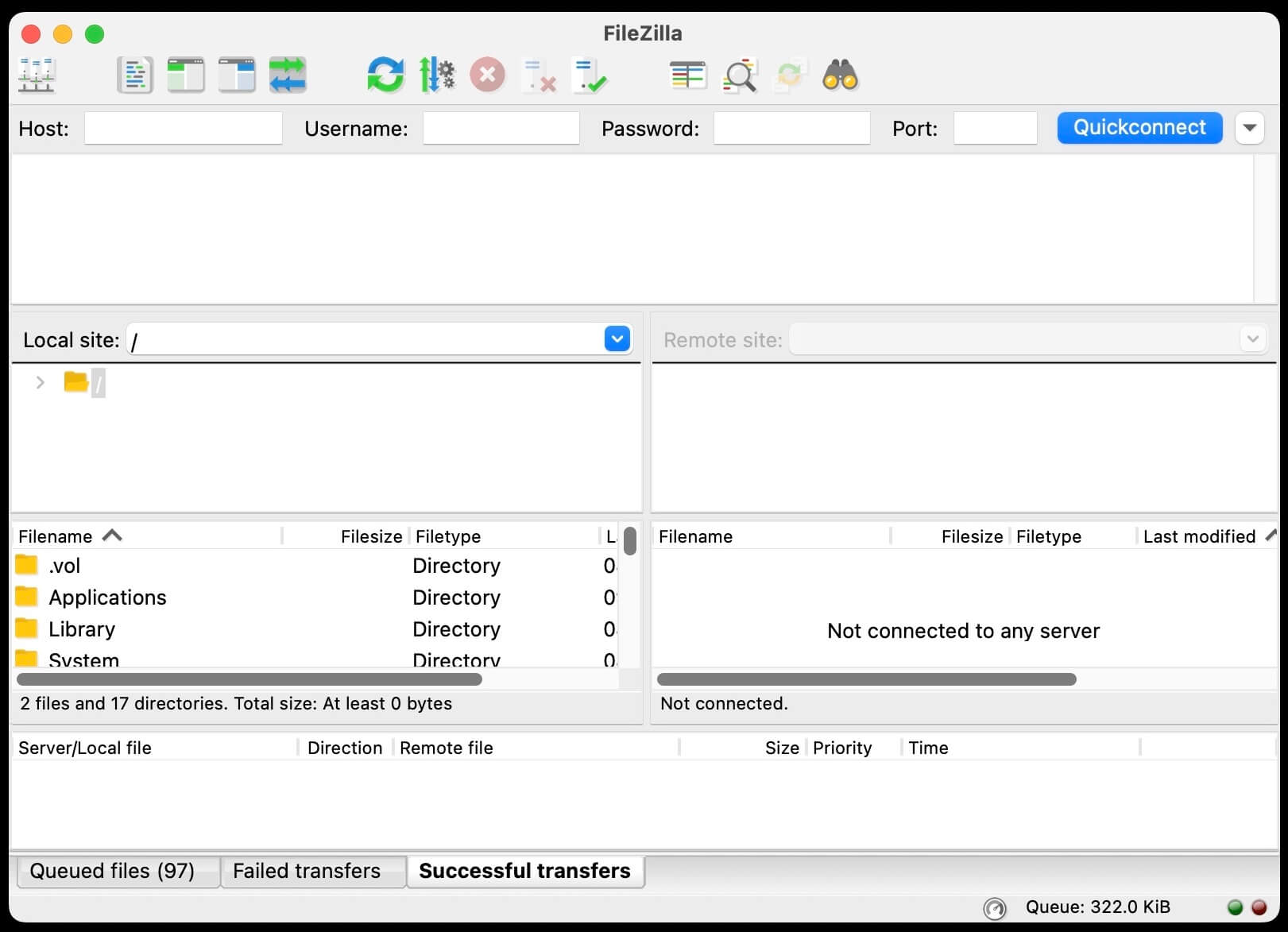Switch to the Failed transfers tab
1288x932 pixels.
[x=313, y=871]
